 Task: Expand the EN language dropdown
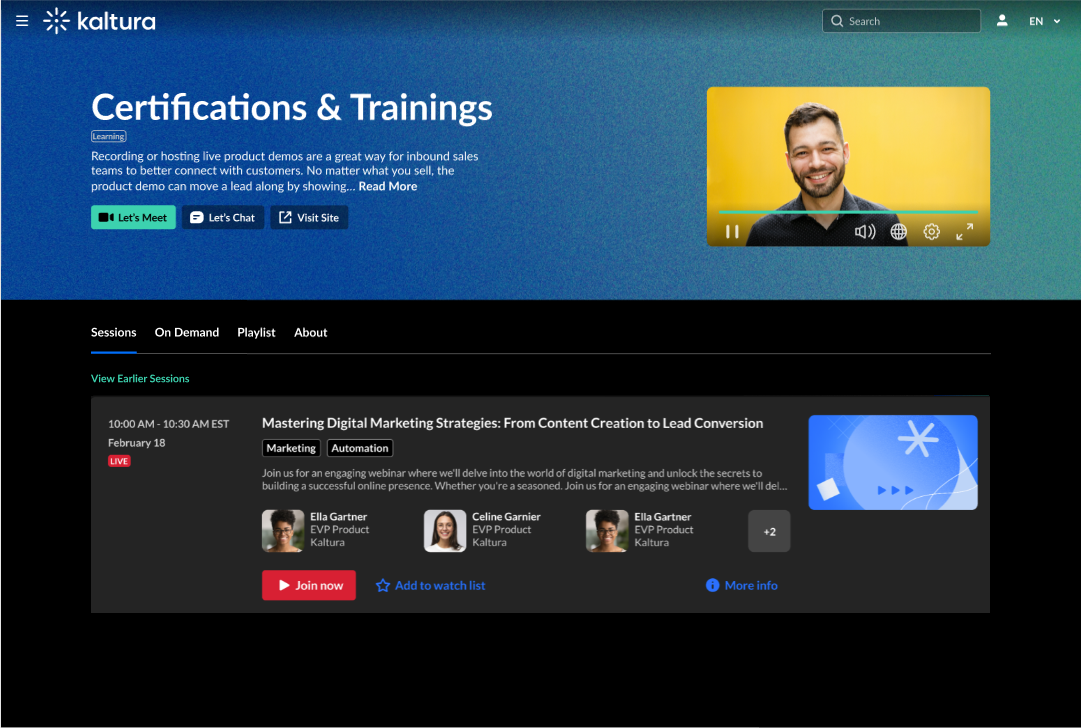coord(1044,21)
